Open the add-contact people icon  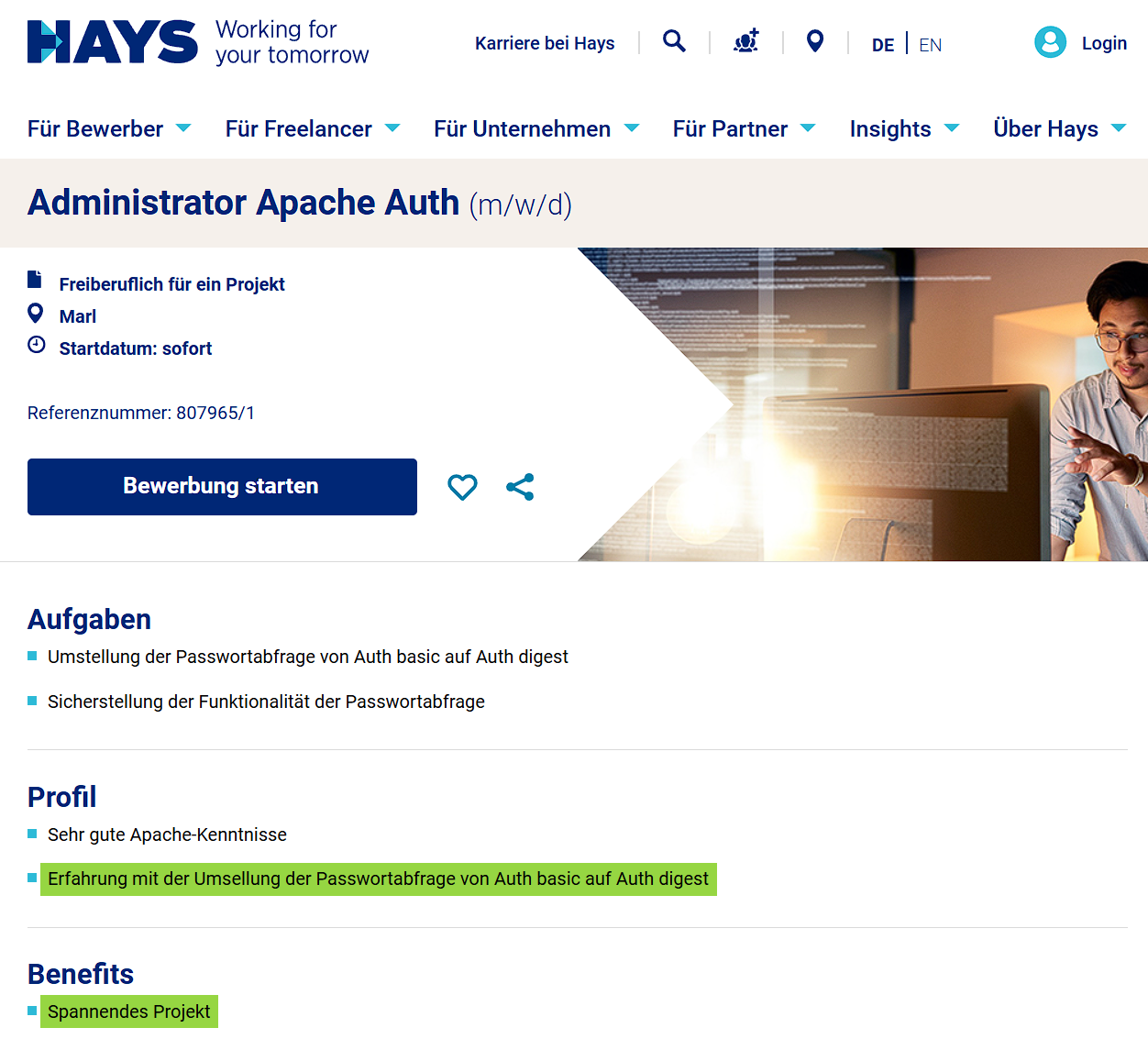pos(746,41)
